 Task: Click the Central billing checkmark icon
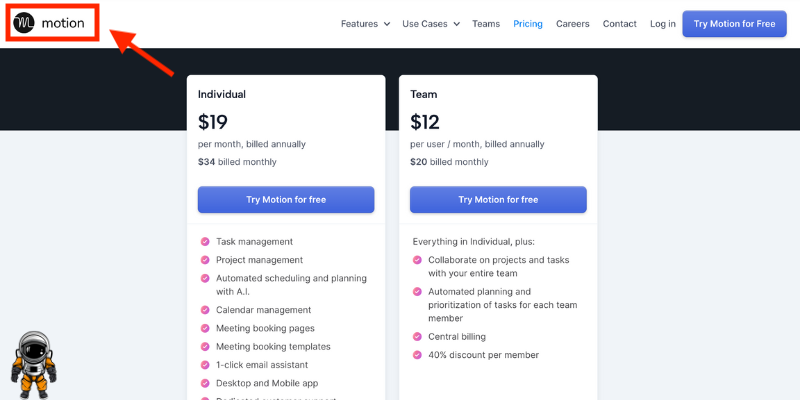tap(417, 337)
